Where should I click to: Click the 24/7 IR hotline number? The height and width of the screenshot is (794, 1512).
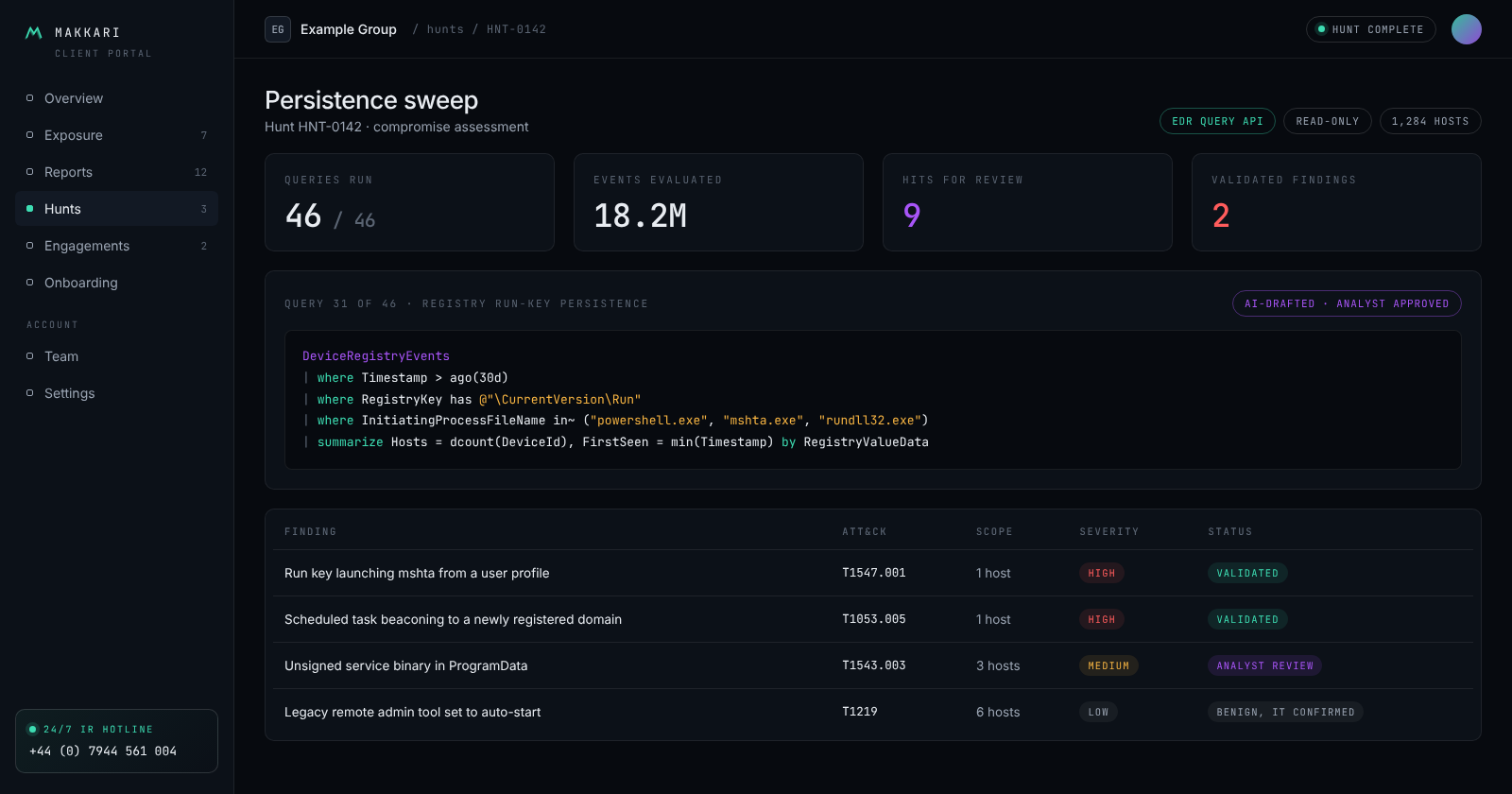tap(103, 751)
